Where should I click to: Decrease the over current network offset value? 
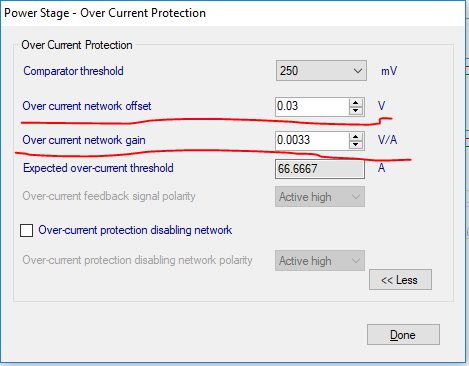(x=356, y=111)
